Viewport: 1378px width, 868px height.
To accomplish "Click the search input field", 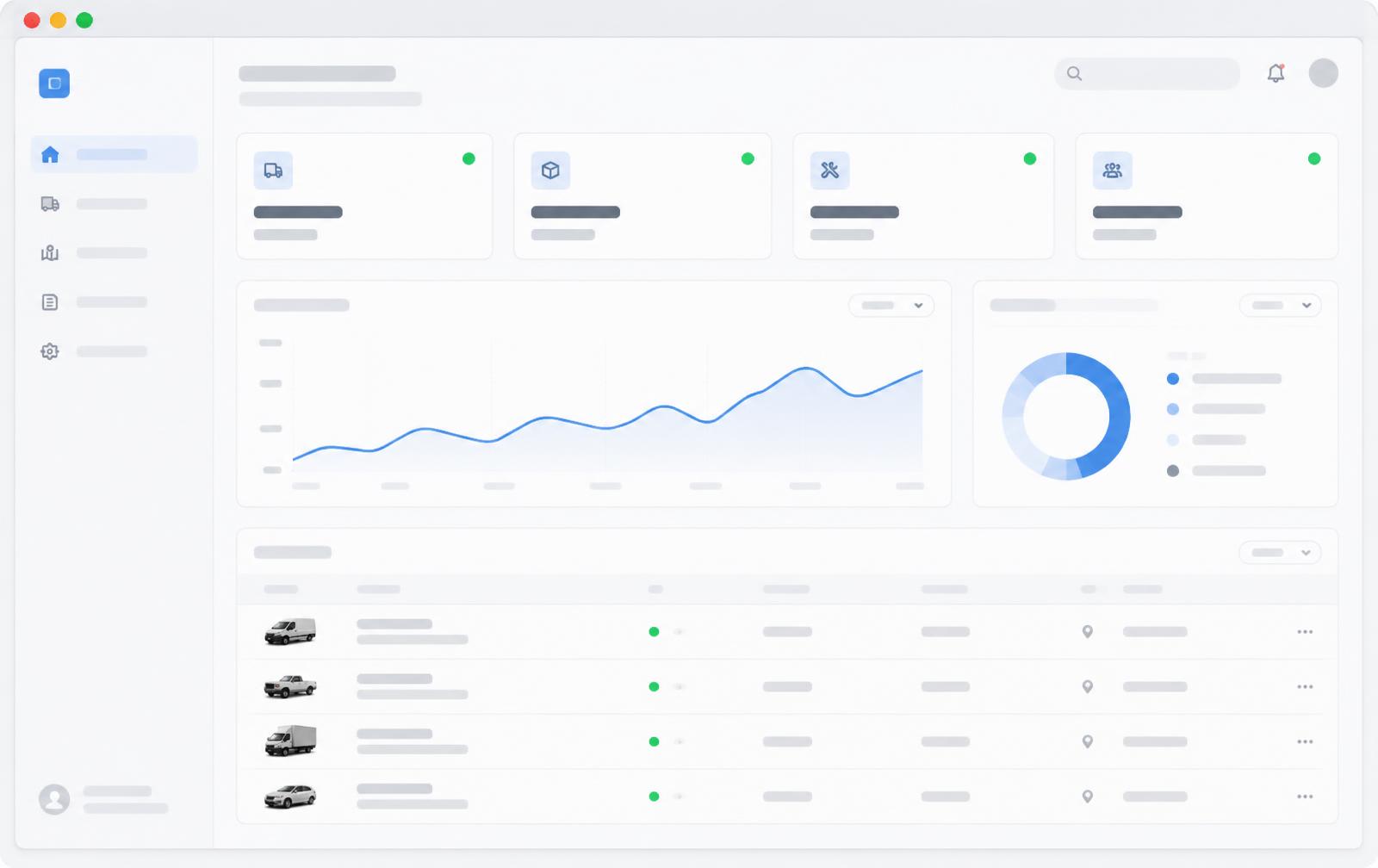I will coord(1147,73).
